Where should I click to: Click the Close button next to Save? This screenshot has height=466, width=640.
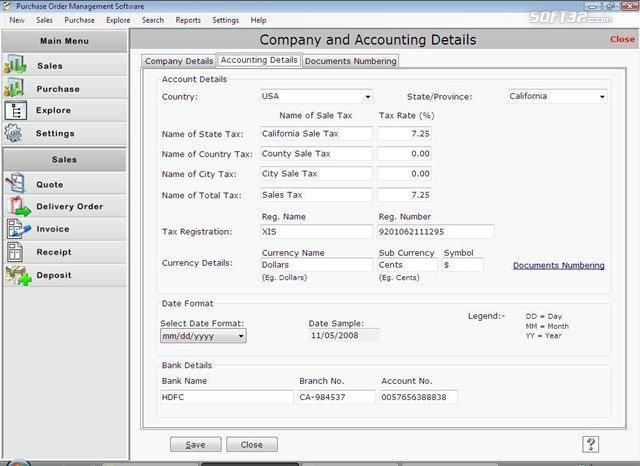pos(252,444)
